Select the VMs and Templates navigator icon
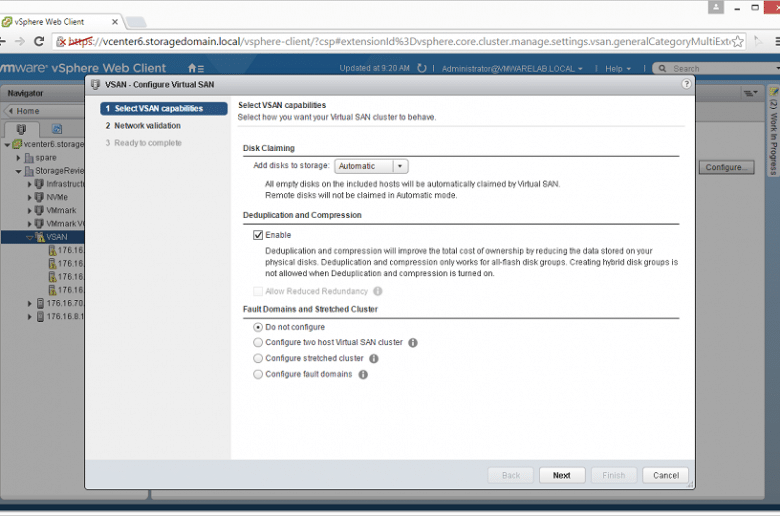 (57, 129)
